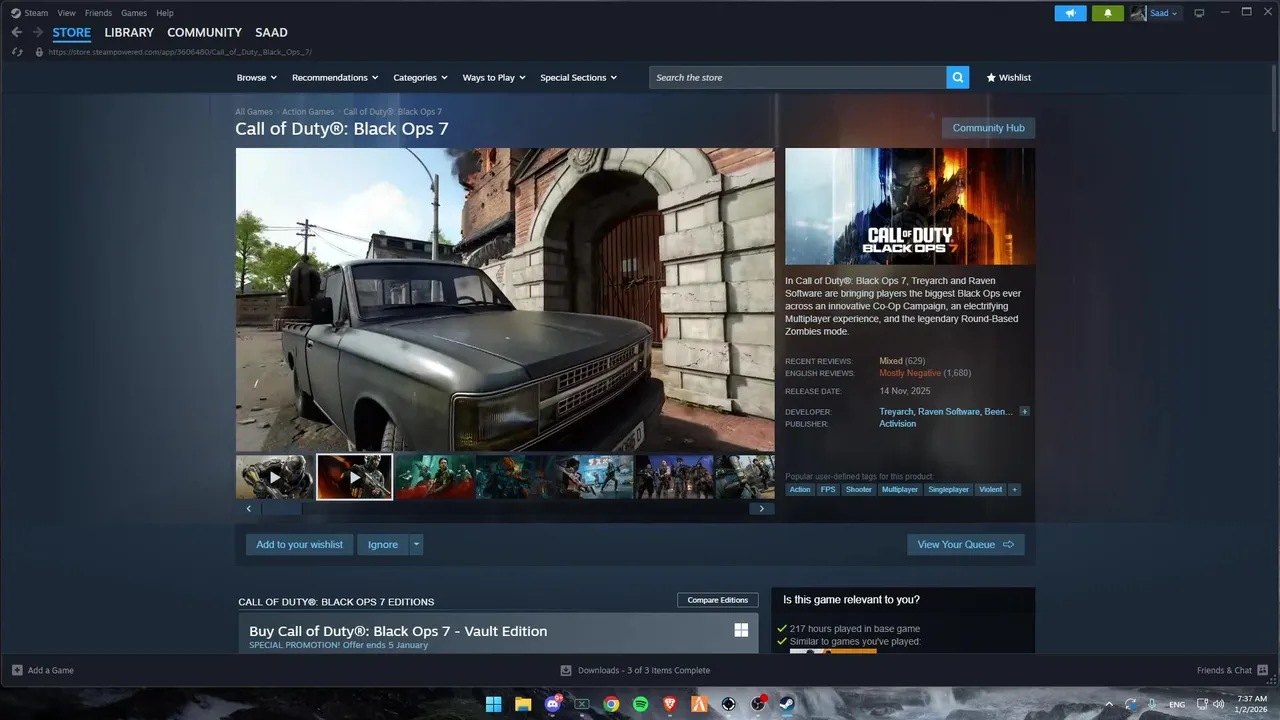Open Discord from the taskbar
1280x720 pixels.
point(553,704)
